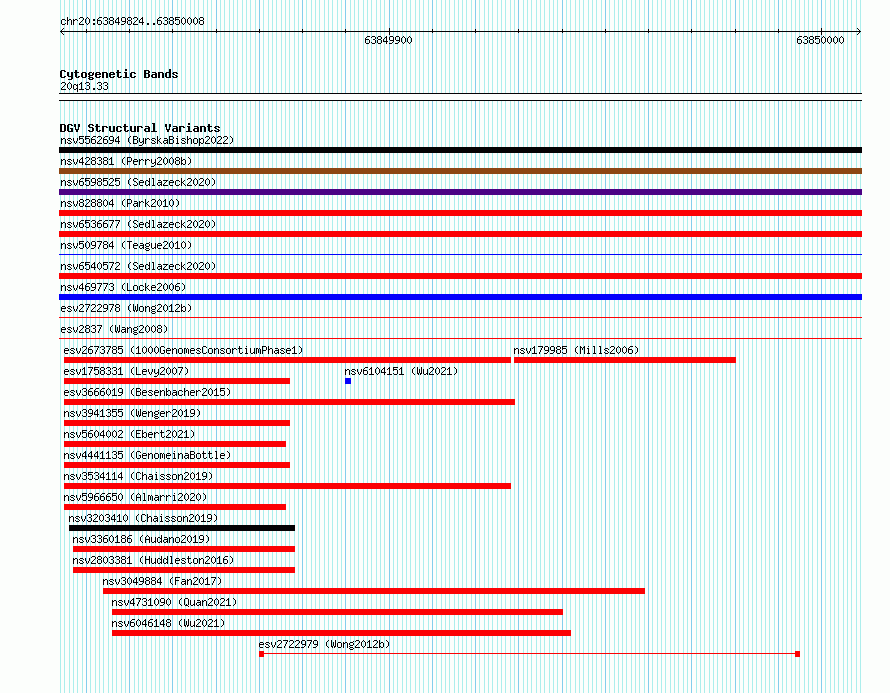Select the small blue nsv6104151 variant marker
The height and width of the screenshot is (693, 890).
pos(348,381)
